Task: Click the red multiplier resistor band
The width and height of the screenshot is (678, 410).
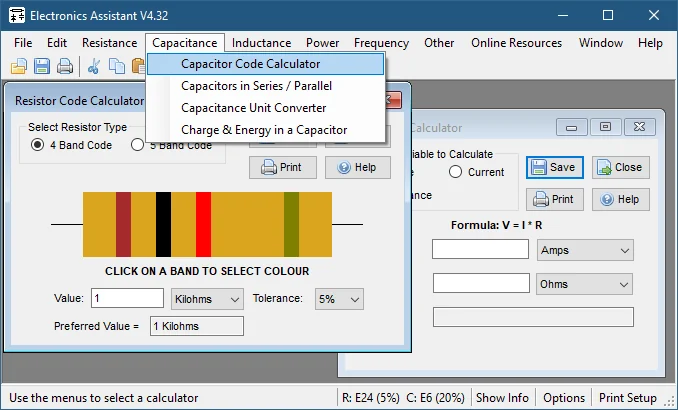Action: click(203, 224)
